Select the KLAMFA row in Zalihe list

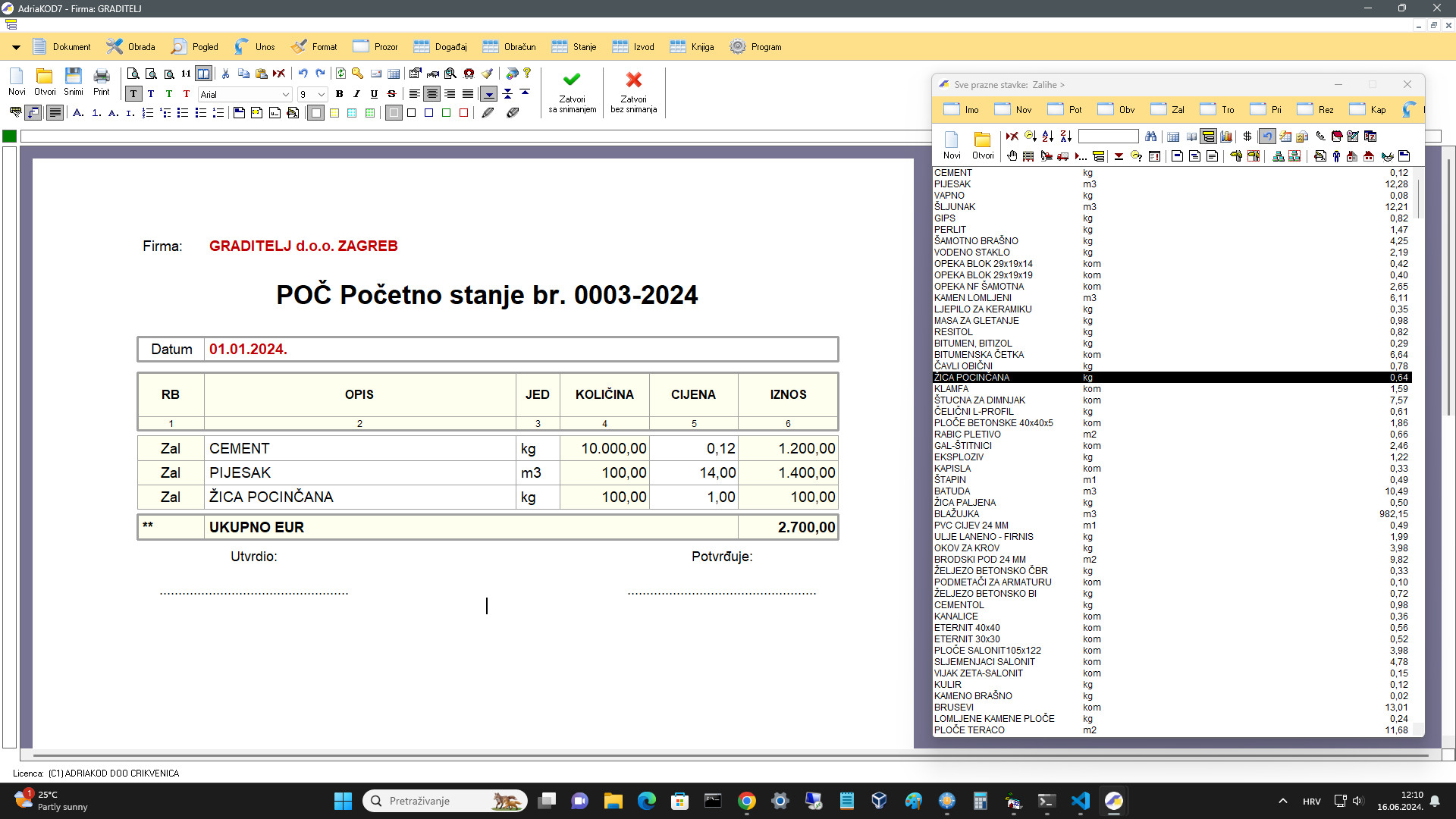1172,389
